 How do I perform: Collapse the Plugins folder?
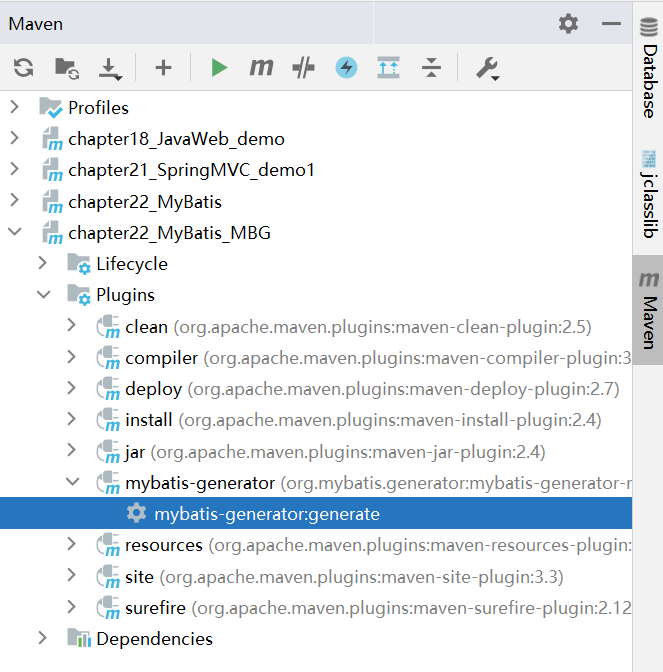43,294
